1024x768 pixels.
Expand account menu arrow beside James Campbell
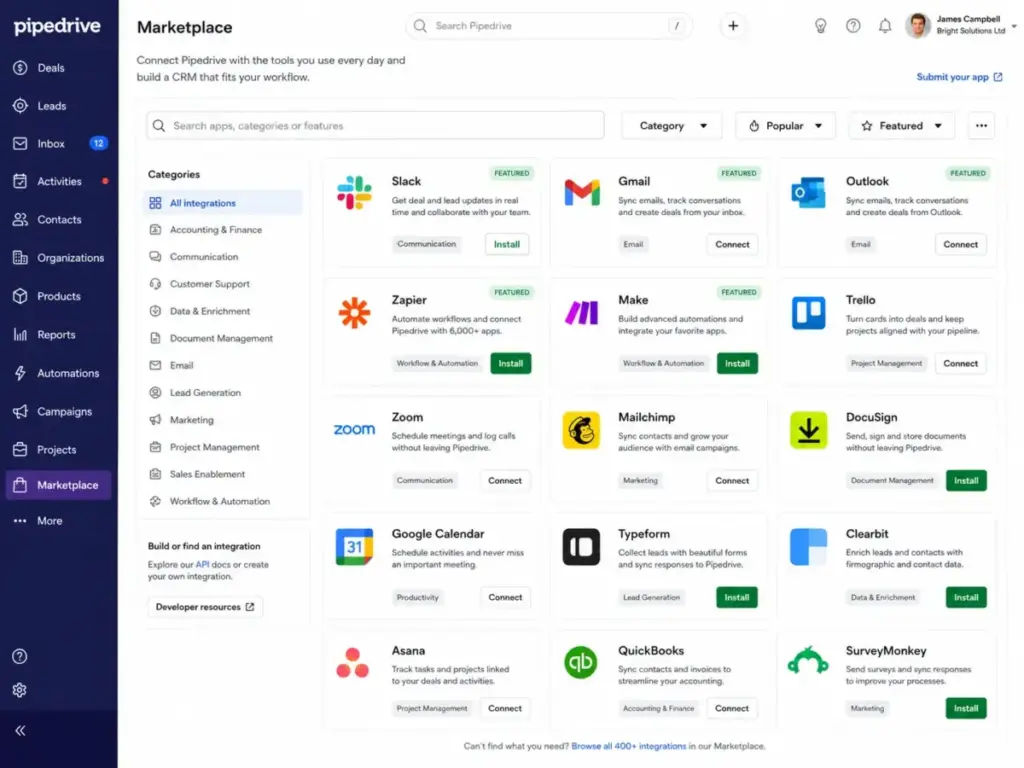[1014, 26]
